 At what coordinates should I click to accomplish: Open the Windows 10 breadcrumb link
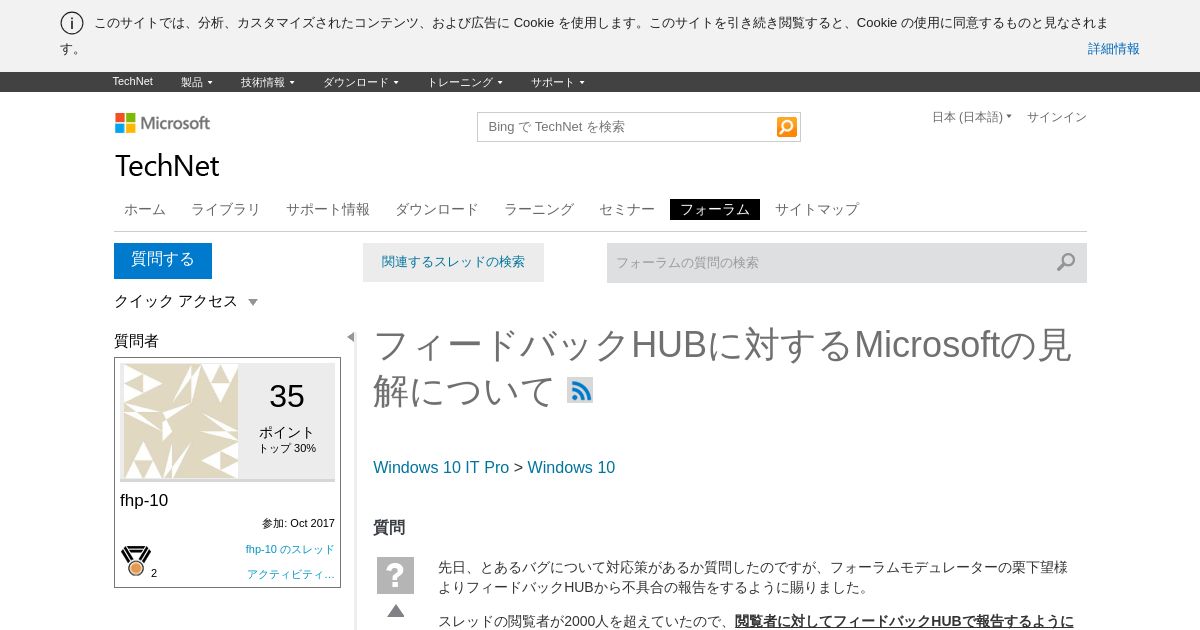tap(571, 467)
